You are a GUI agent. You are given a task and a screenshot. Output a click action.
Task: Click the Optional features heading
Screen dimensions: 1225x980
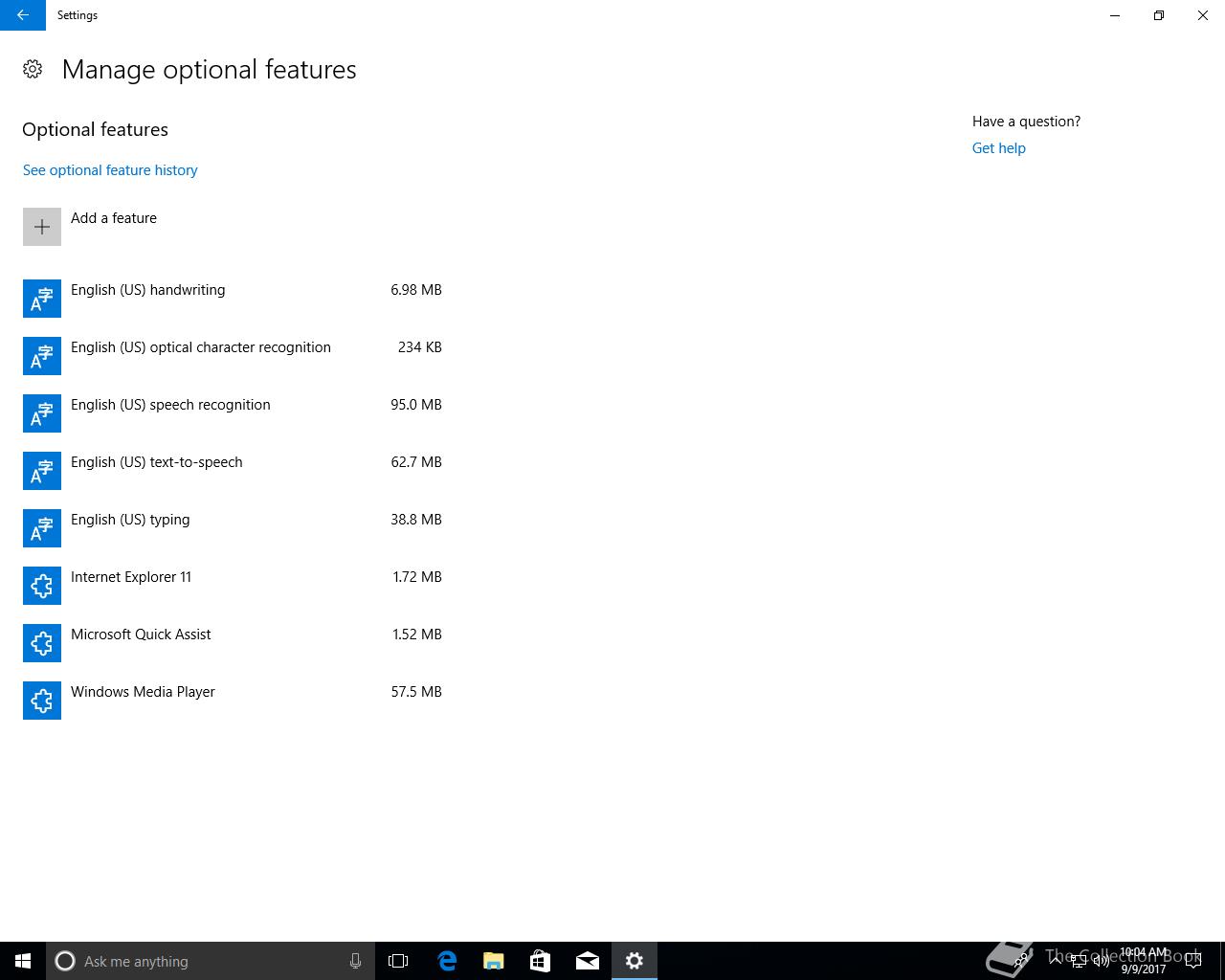pyautogui.click(x=95, y=129)
